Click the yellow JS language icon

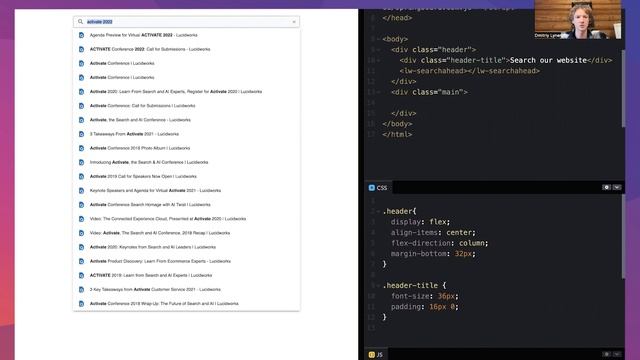click(371, 355)
